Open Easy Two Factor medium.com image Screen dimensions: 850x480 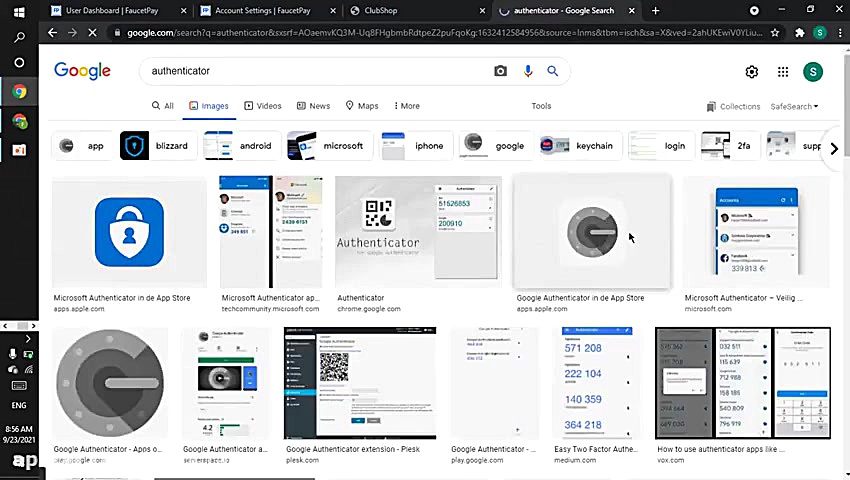click(597, 383)
